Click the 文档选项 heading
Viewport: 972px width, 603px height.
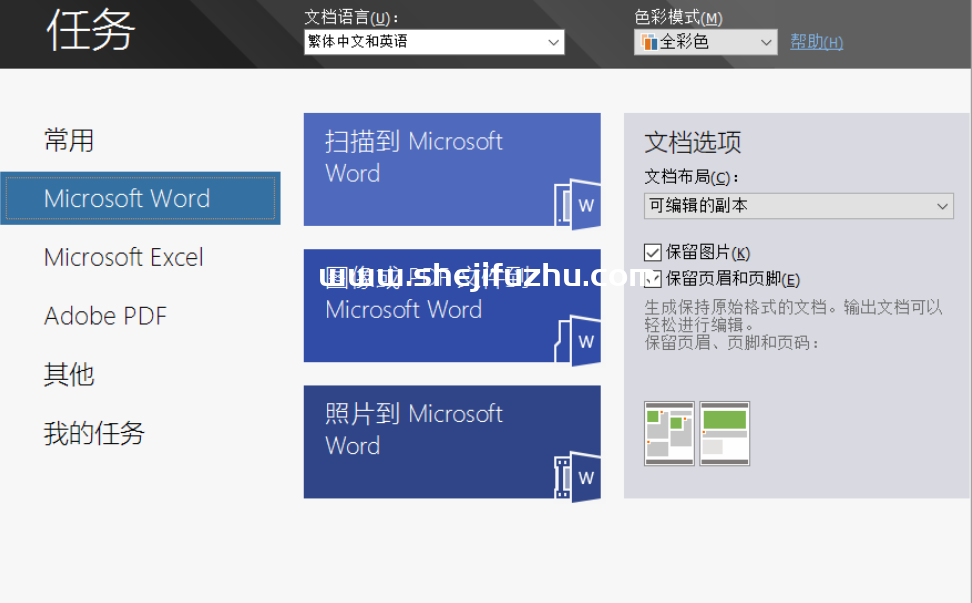point(692,143)
